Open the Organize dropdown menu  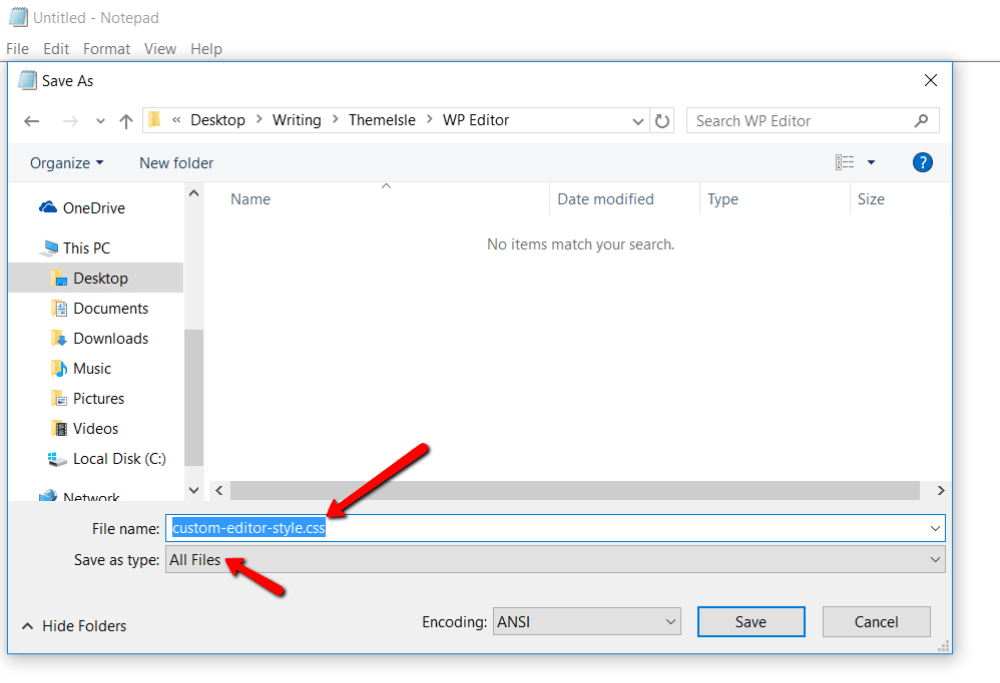(65, 162)
